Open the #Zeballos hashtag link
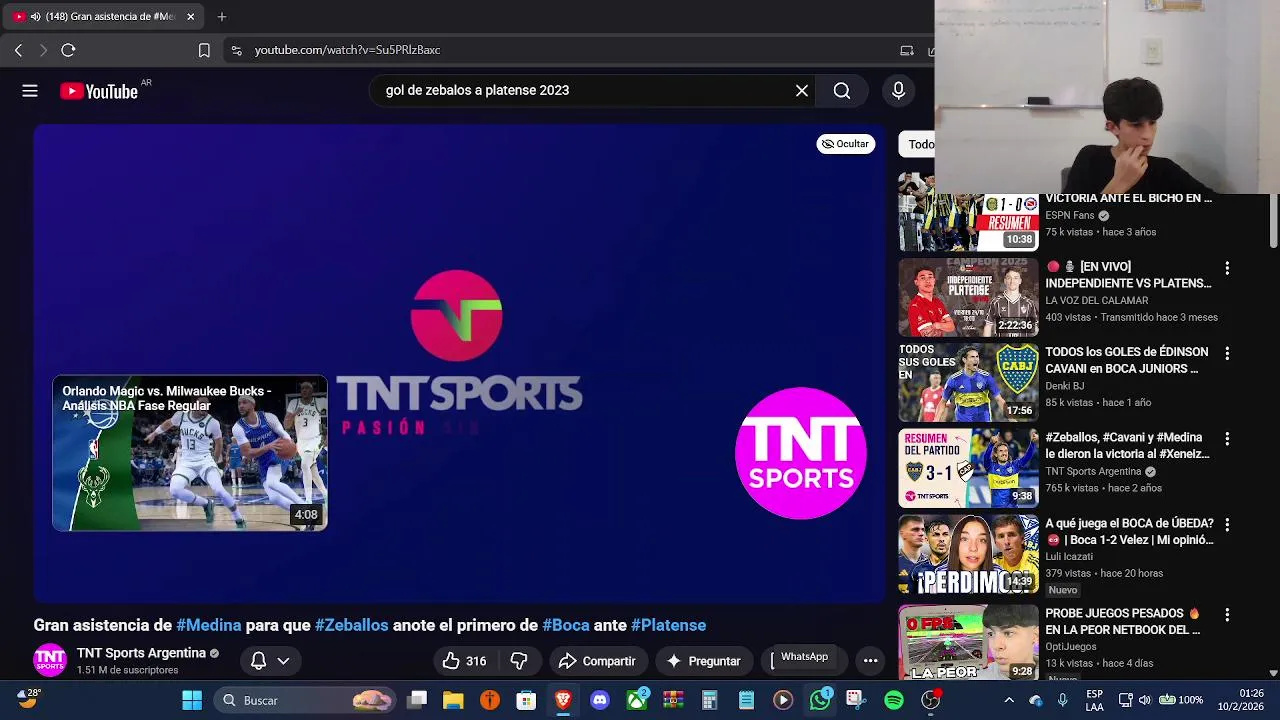1280x720 pixels. pyautogui.click(x=352, y=625)
